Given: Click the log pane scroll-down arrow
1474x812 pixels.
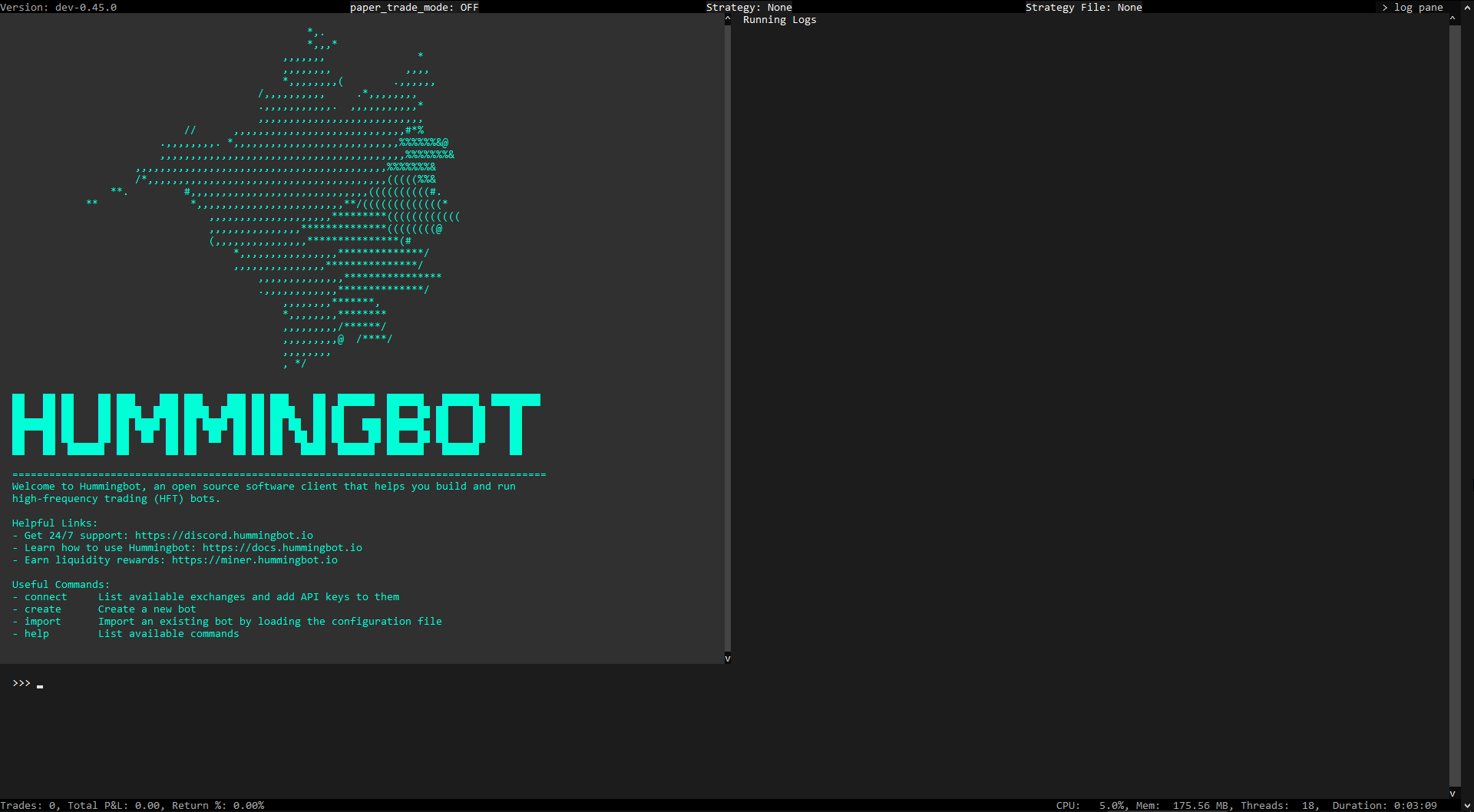Looking at the screenshot, I should click(x=1453, y=794).
